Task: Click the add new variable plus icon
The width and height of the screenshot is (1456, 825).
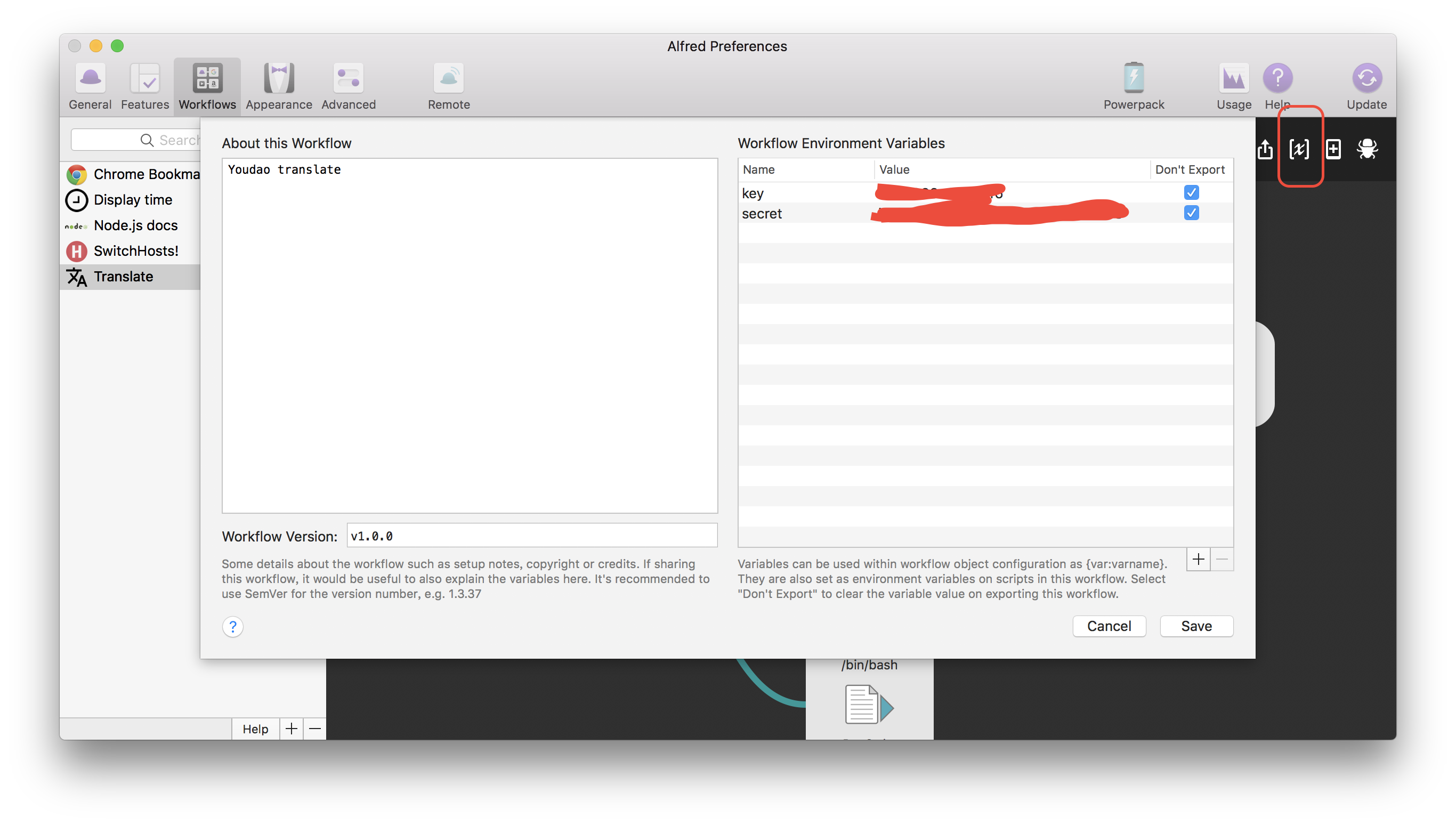Action: pos(1198,559)
